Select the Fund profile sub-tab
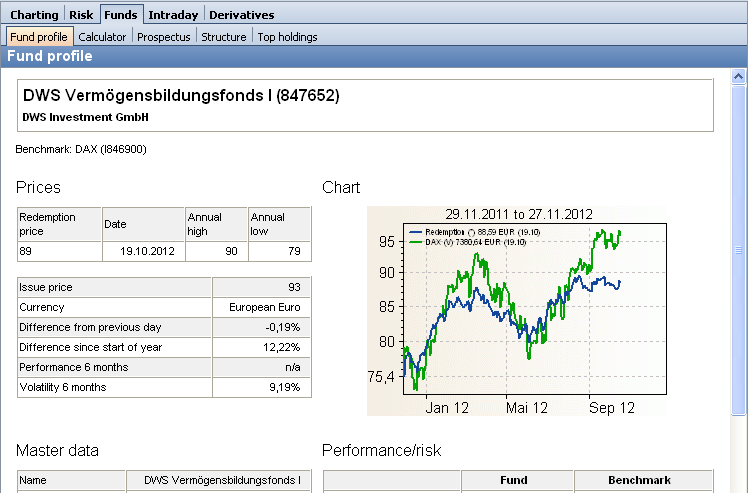Viewport: 748px width, 493px height. coord(38,37)
